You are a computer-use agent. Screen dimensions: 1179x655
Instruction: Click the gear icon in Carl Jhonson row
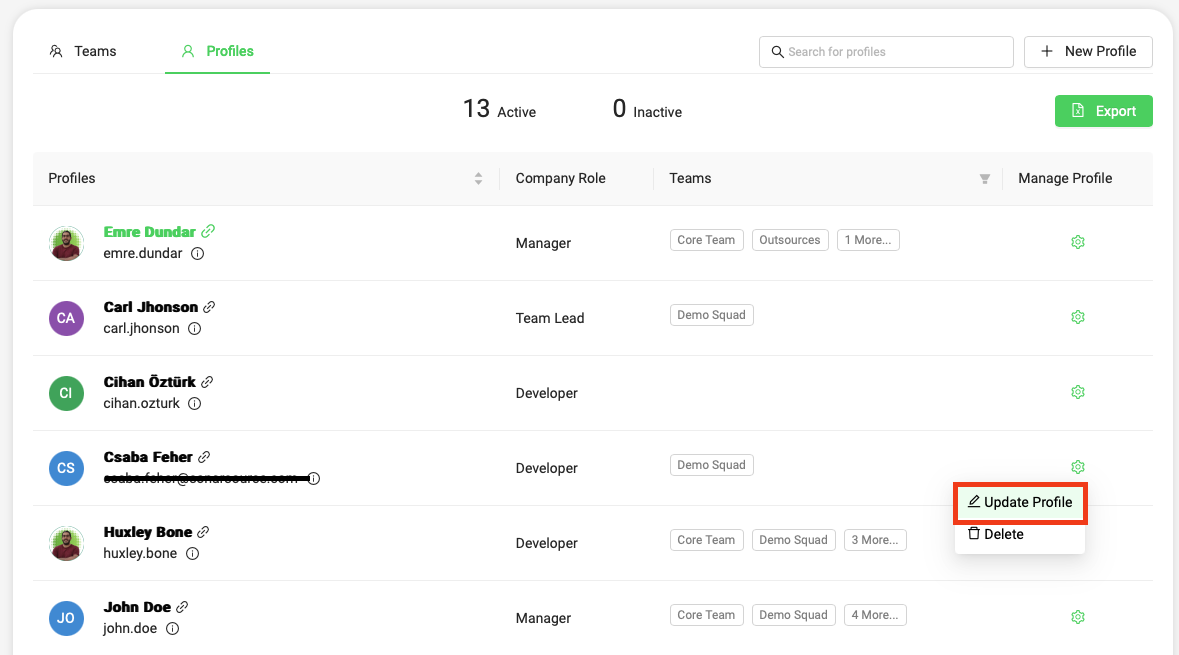[x=1077, y=317]
